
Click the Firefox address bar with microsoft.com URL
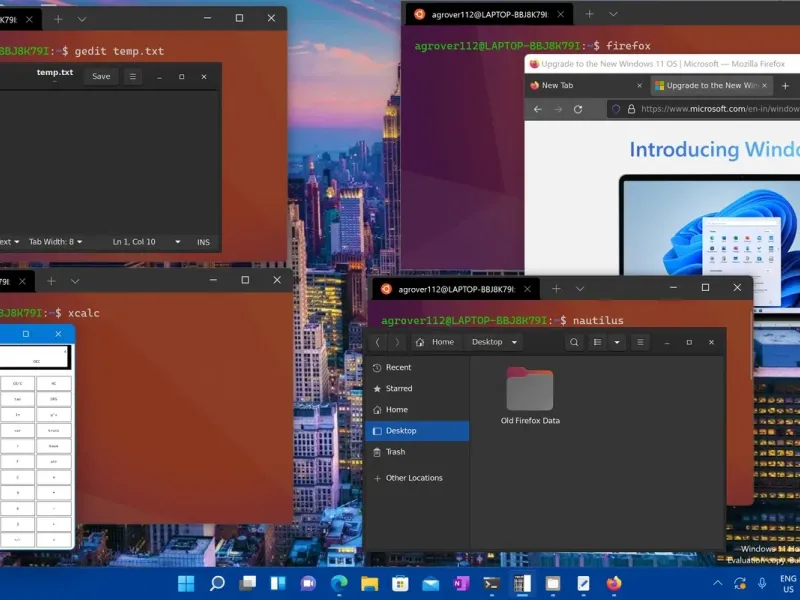tap(704, 109)
